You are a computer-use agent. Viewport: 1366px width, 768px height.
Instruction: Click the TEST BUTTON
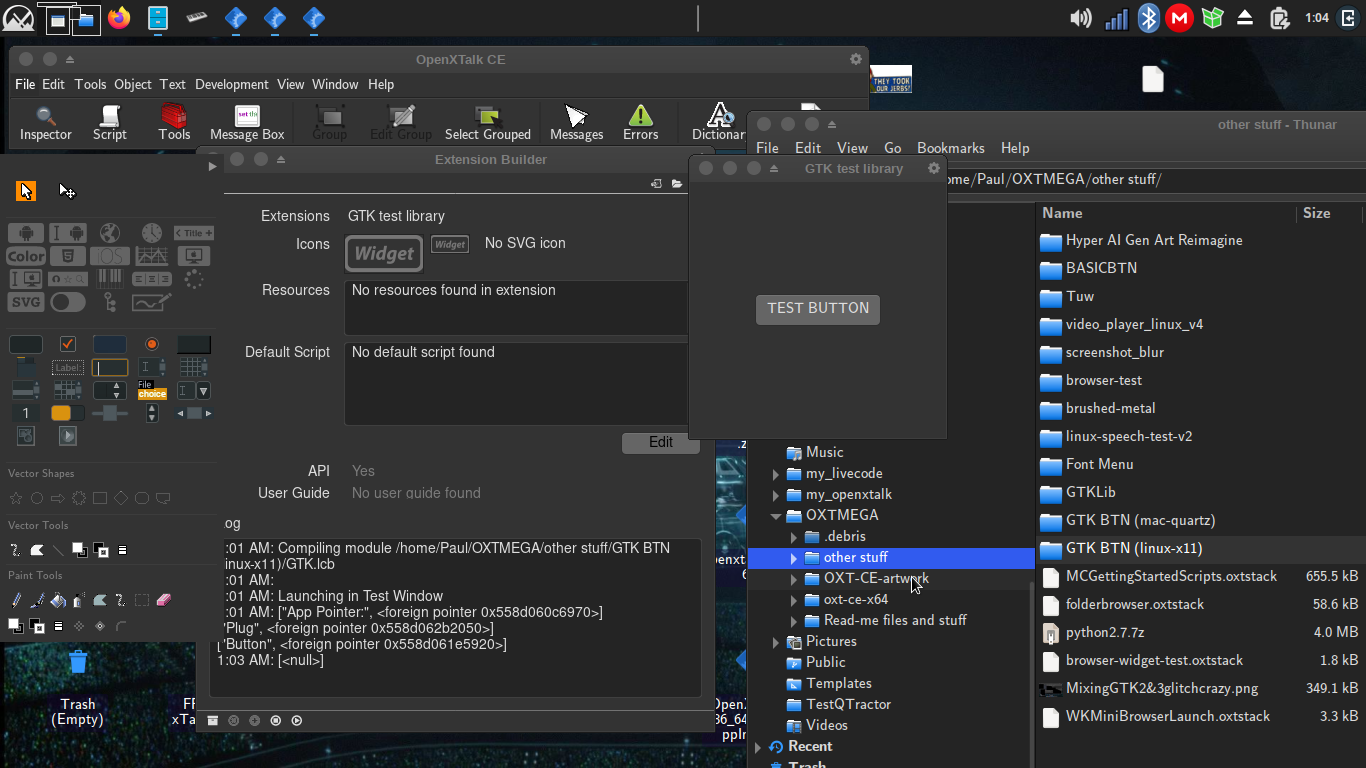coord(818,309)
